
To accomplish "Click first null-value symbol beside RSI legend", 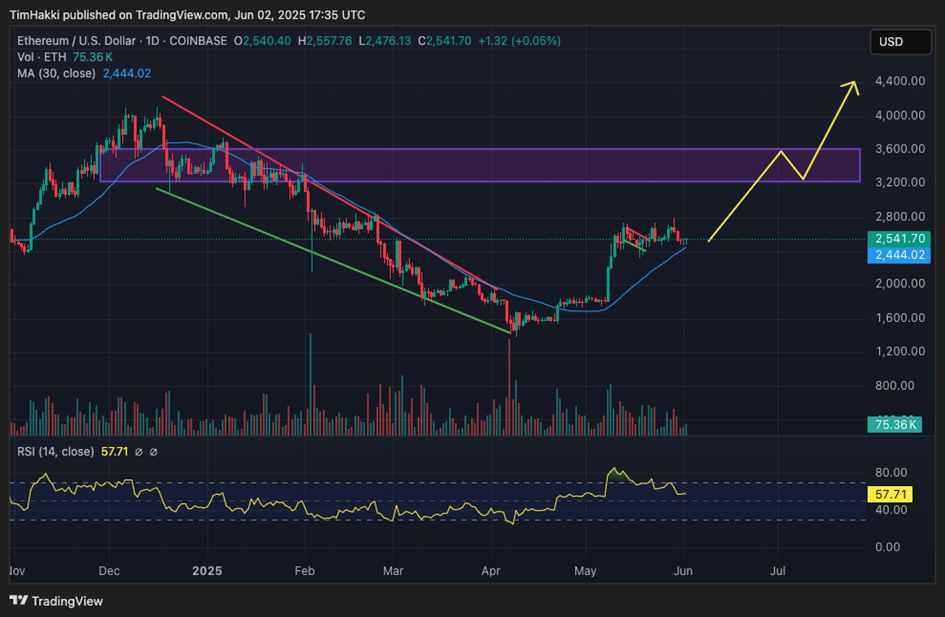I will pos(140,452).
